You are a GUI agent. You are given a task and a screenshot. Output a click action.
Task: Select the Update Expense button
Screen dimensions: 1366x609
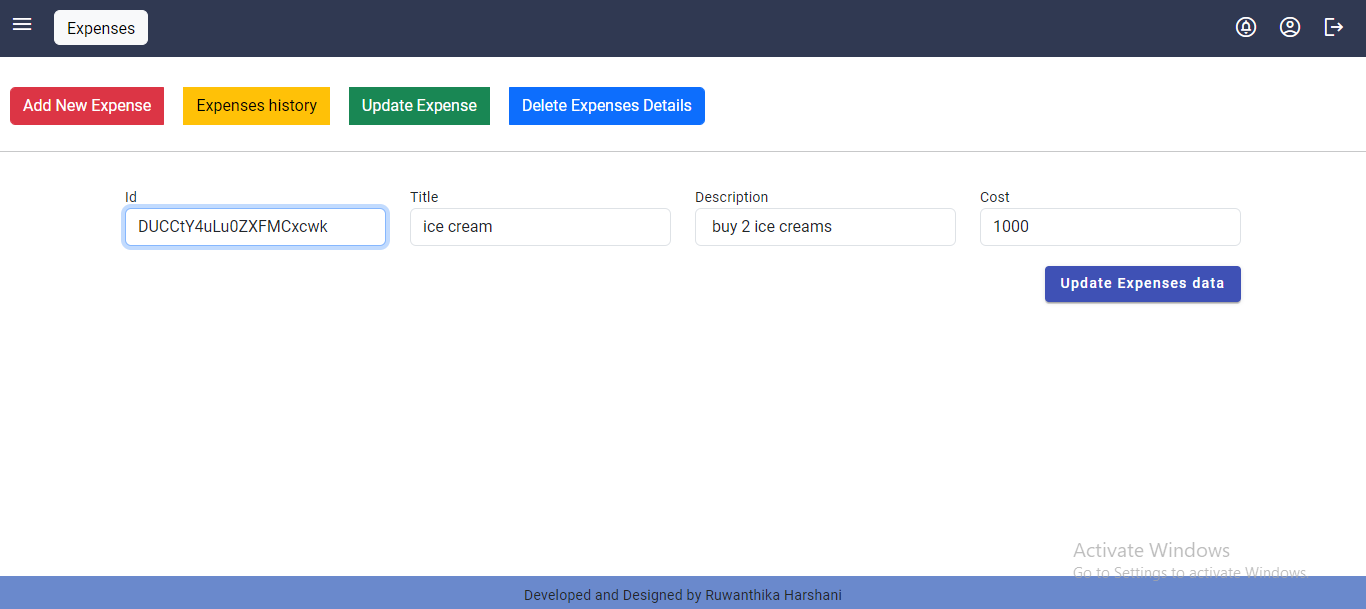[419, 106]
